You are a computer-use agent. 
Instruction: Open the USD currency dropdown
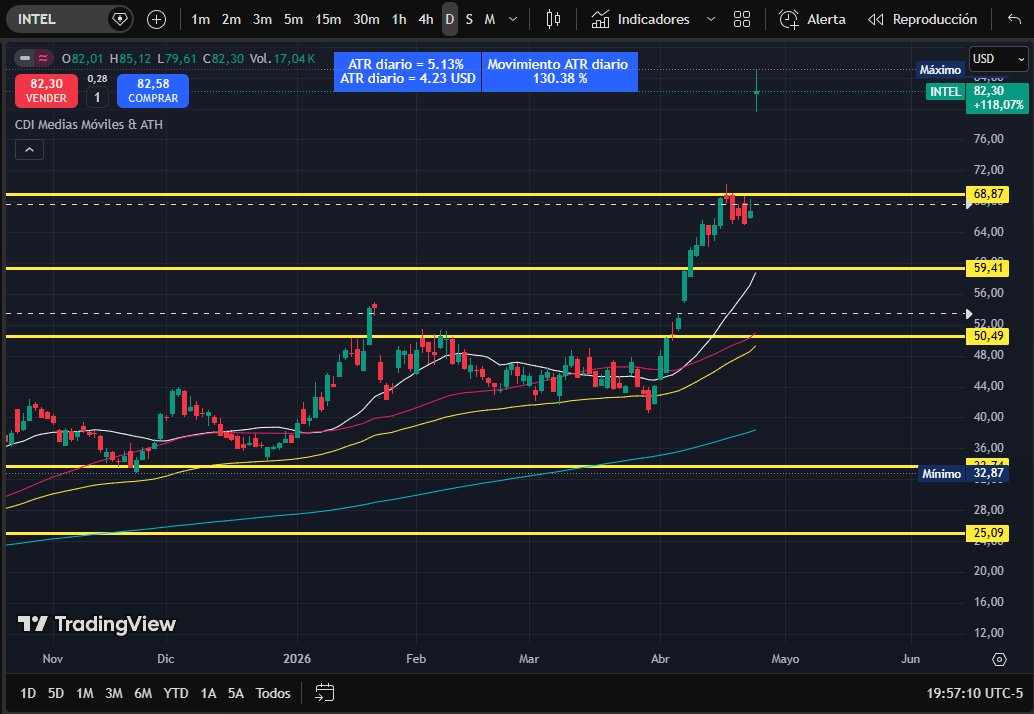pyautogui.click(x=998, y=59)
